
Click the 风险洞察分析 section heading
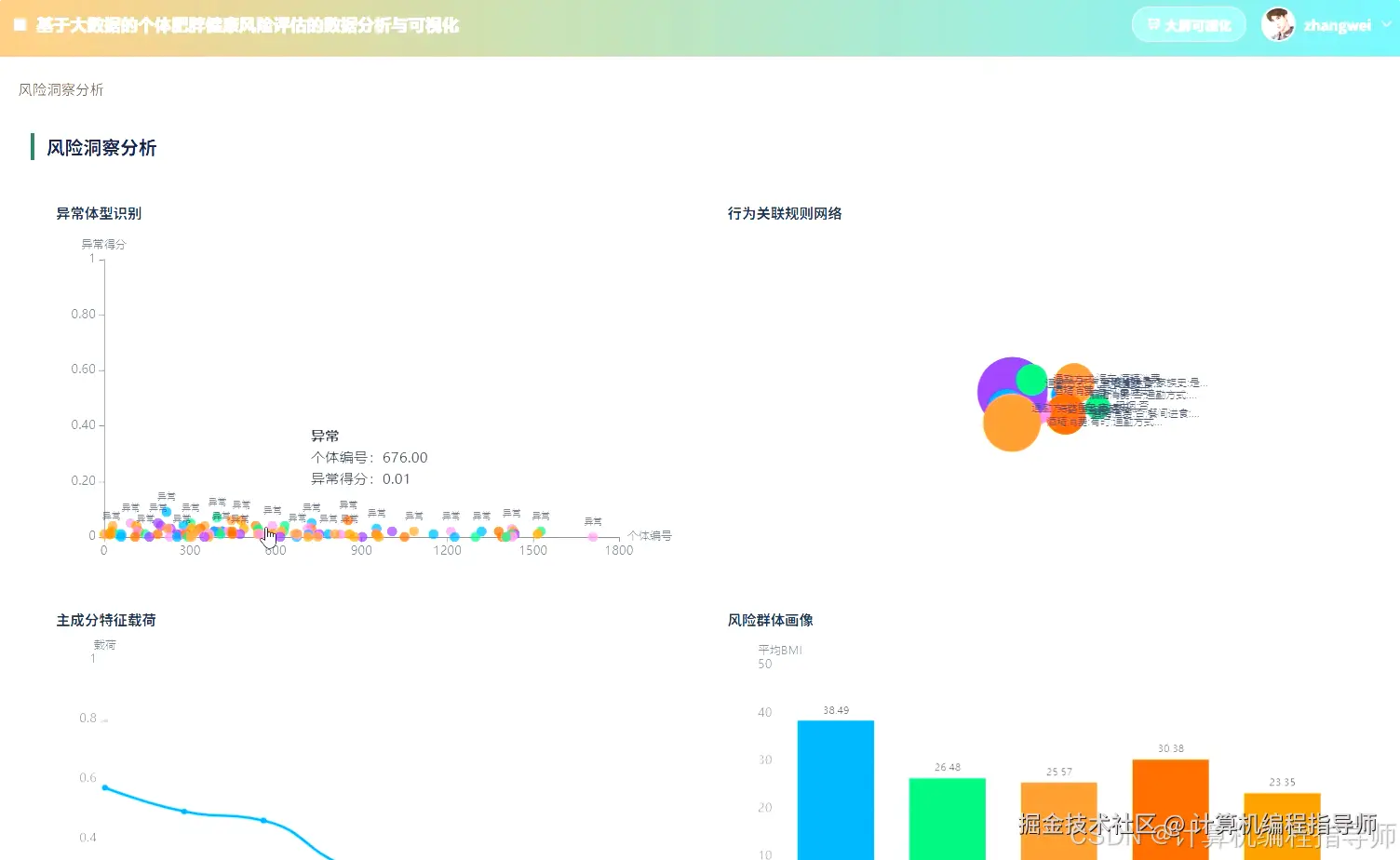coord(101,148)
